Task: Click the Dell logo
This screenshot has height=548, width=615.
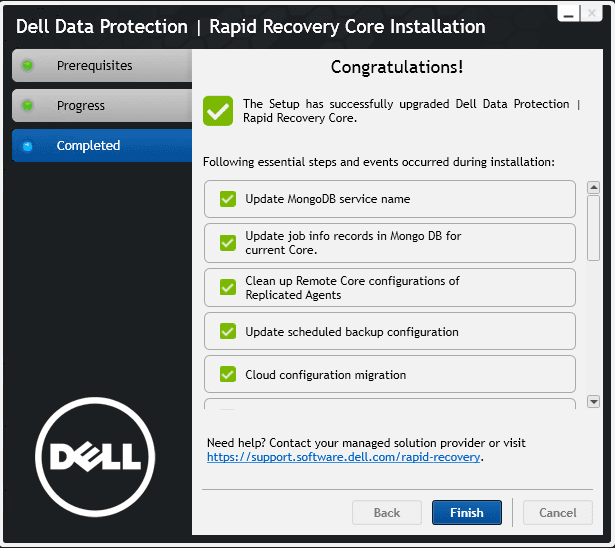Action: 95,458
